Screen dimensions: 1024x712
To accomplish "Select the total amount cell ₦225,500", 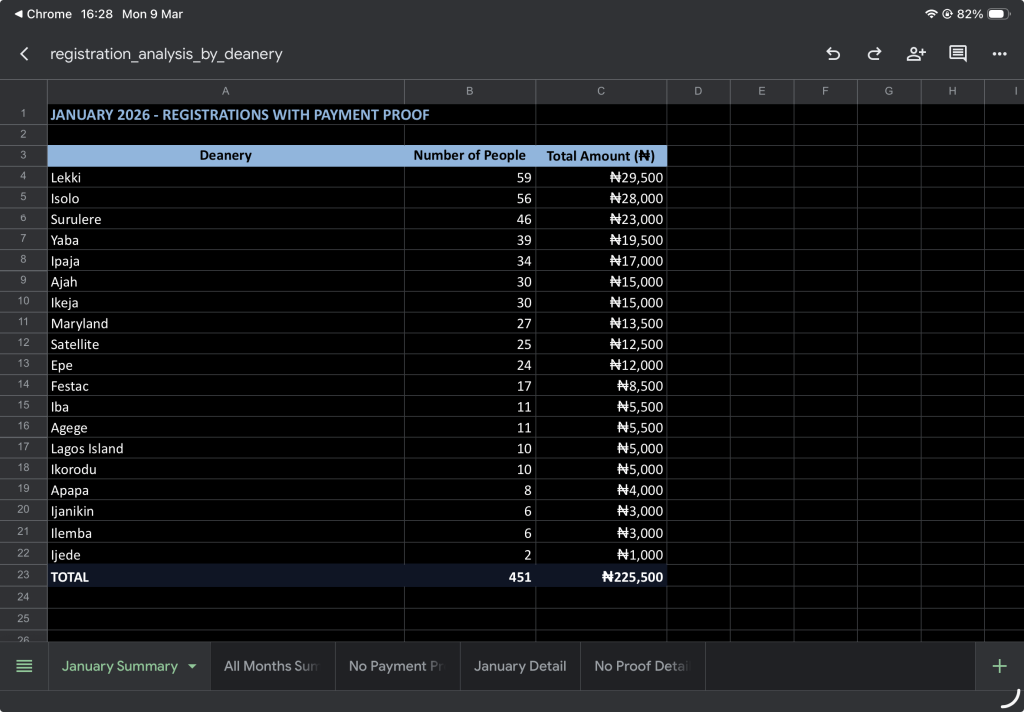I will pos(601,577).
